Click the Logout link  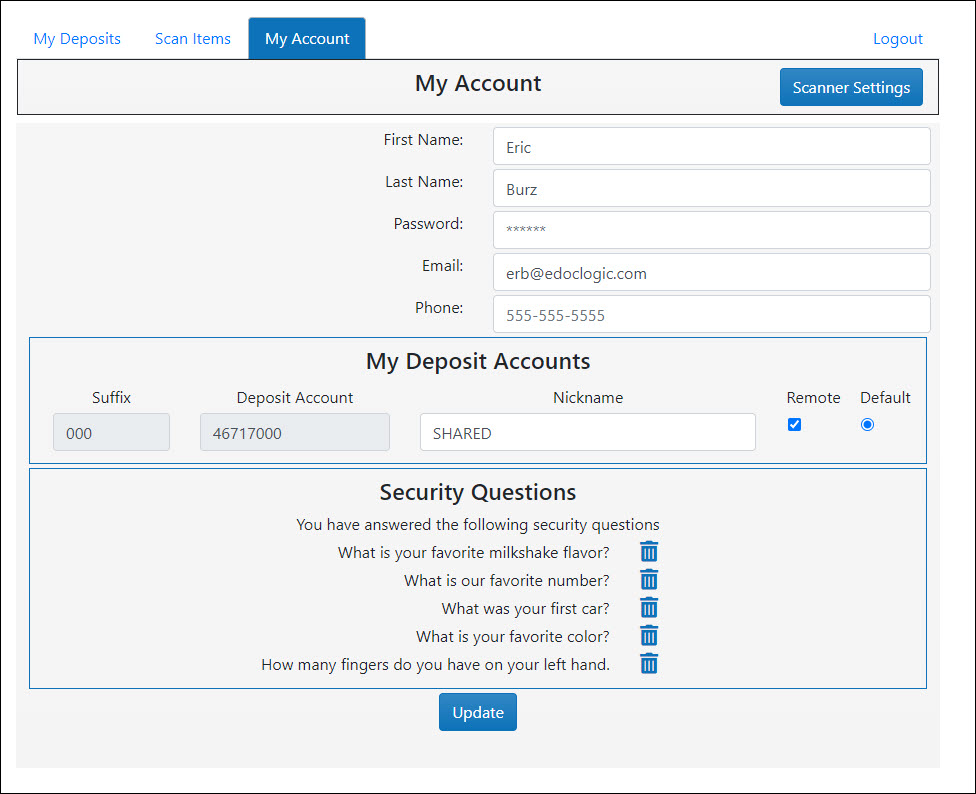click(x=897, y=38)
